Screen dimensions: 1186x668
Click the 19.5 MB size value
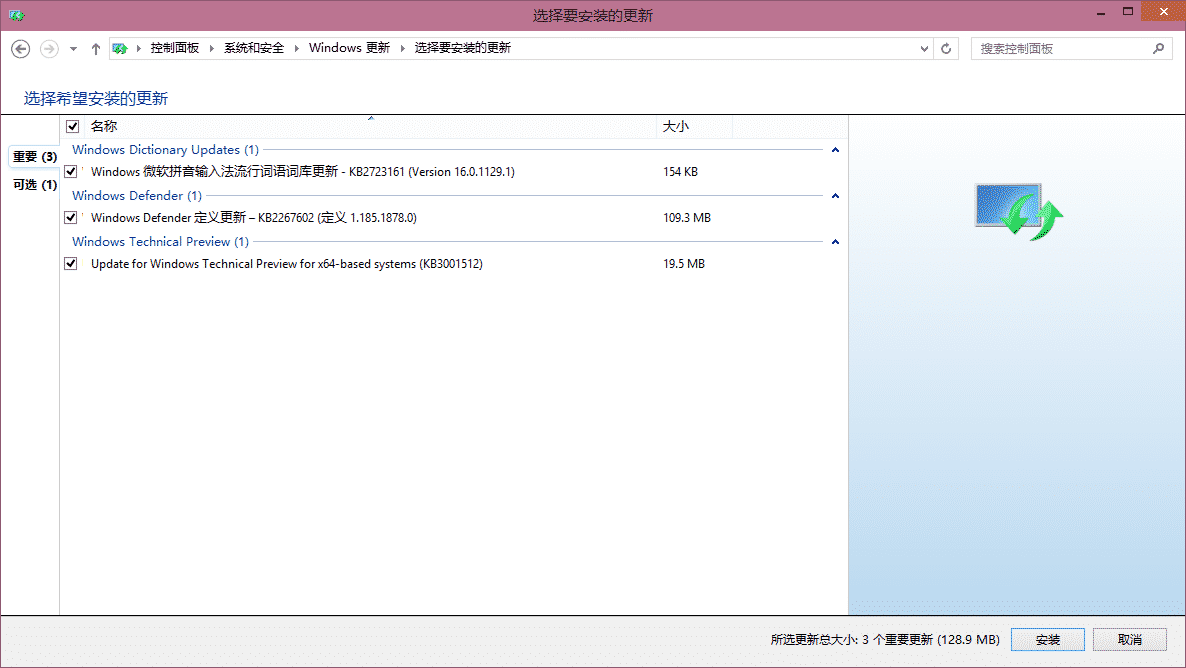[684, 264]
